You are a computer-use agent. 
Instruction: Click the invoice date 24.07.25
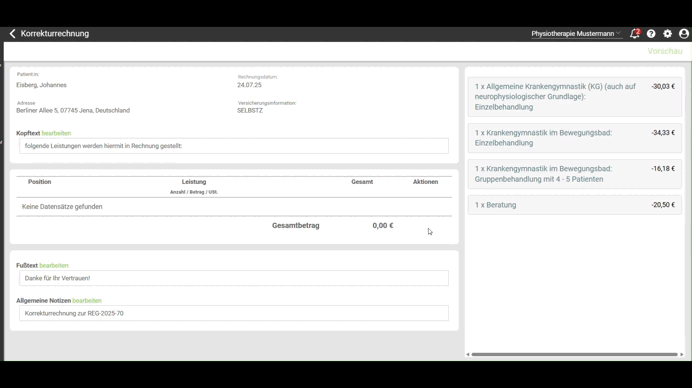coord(249,85)
